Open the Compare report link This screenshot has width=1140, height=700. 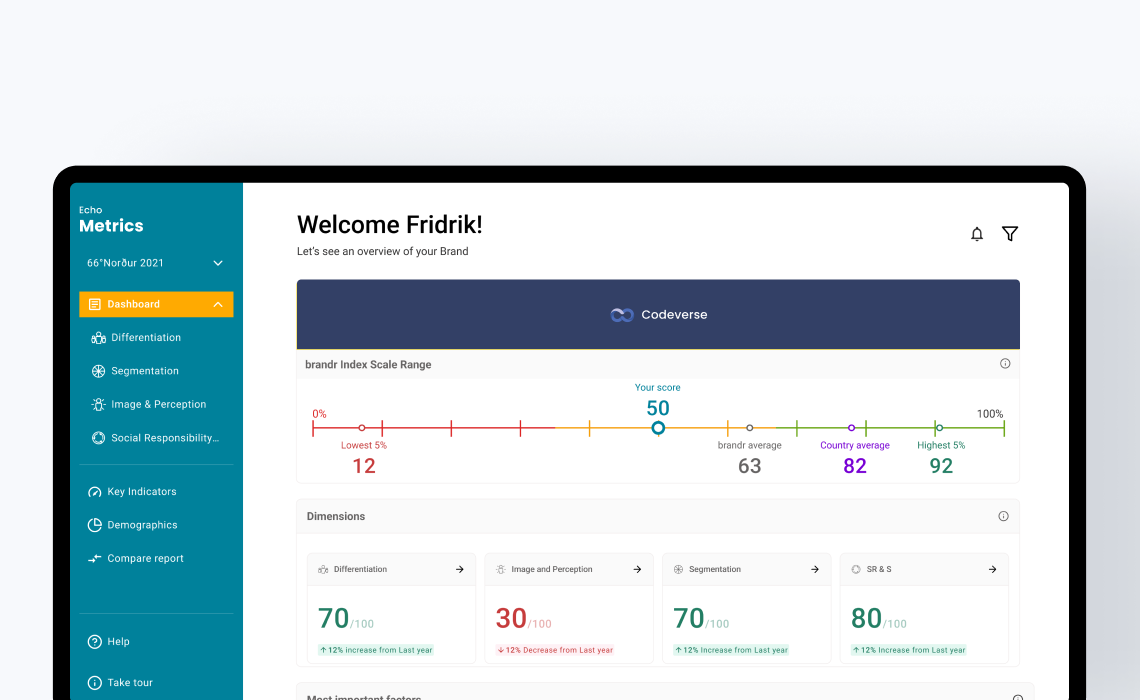point(145,559)
